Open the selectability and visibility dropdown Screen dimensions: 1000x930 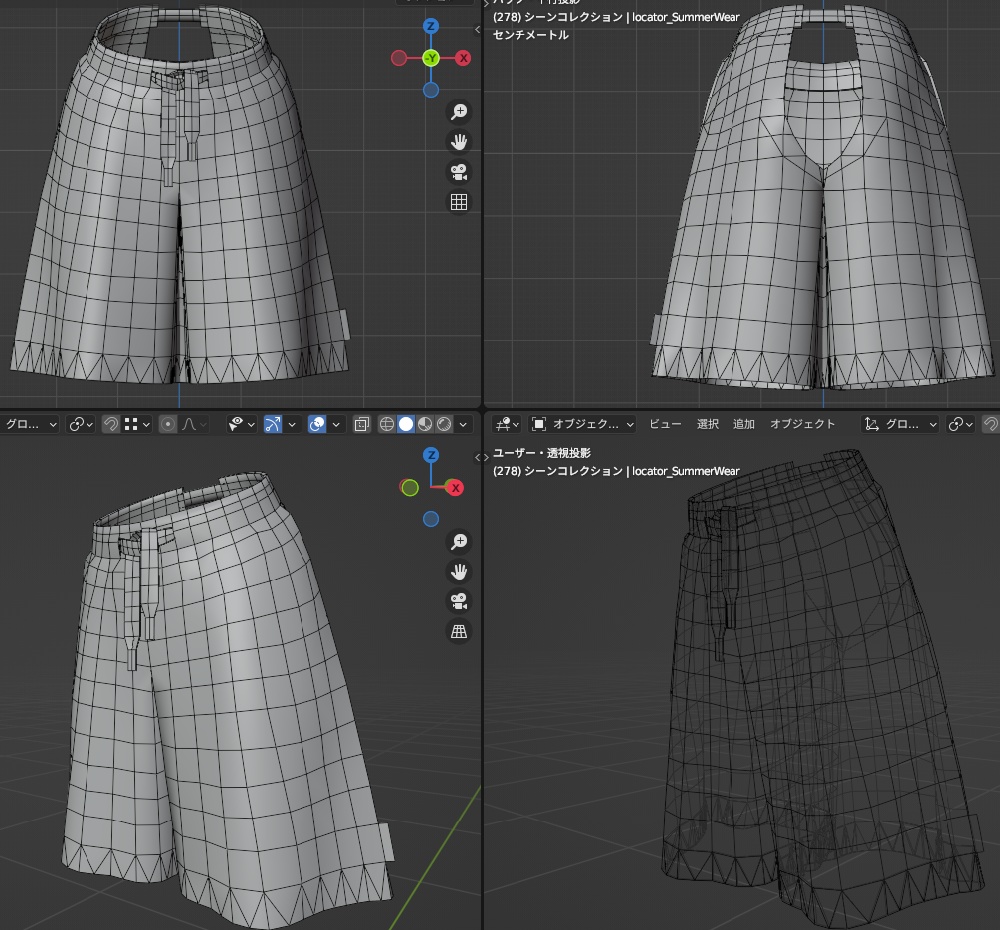pyautogui.click(x=242, y=424)
